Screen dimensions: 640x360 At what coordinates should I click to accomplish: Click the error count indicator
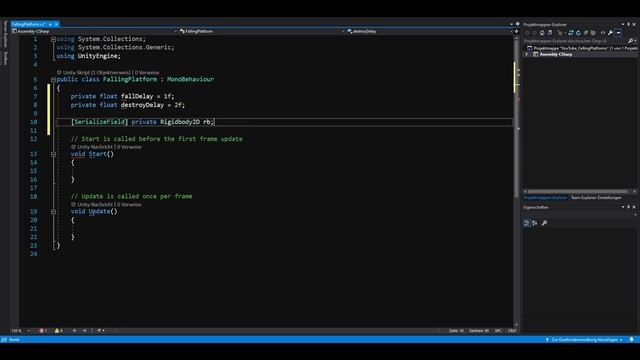click(43, 331)
